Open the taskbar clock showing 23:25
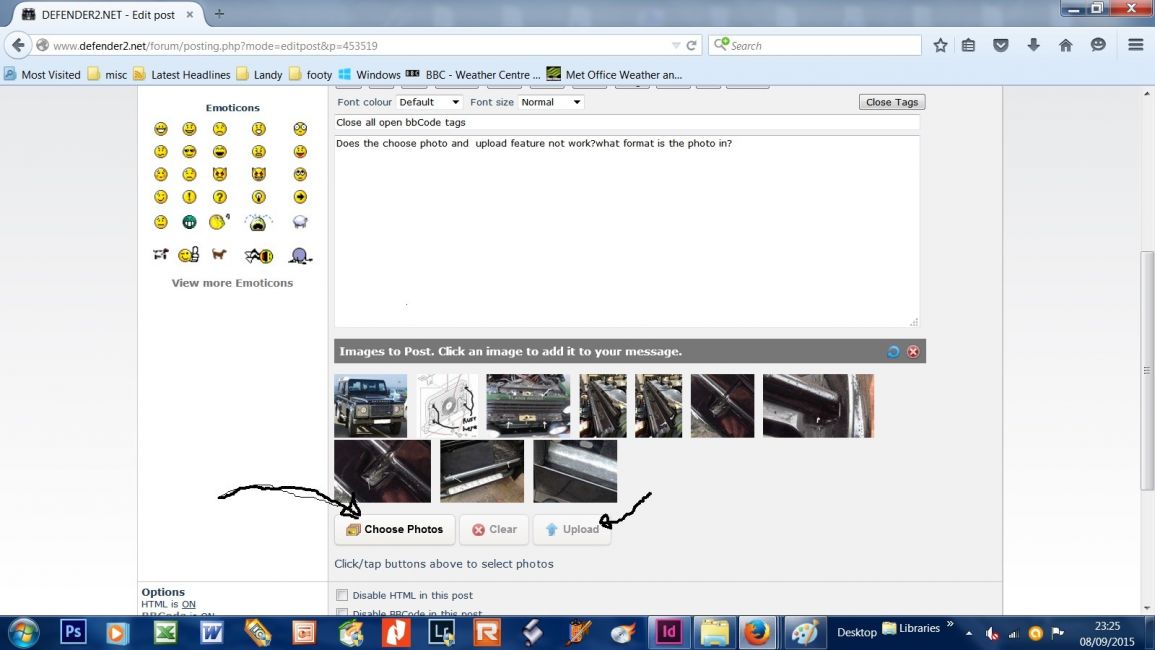 (1107, 633)
